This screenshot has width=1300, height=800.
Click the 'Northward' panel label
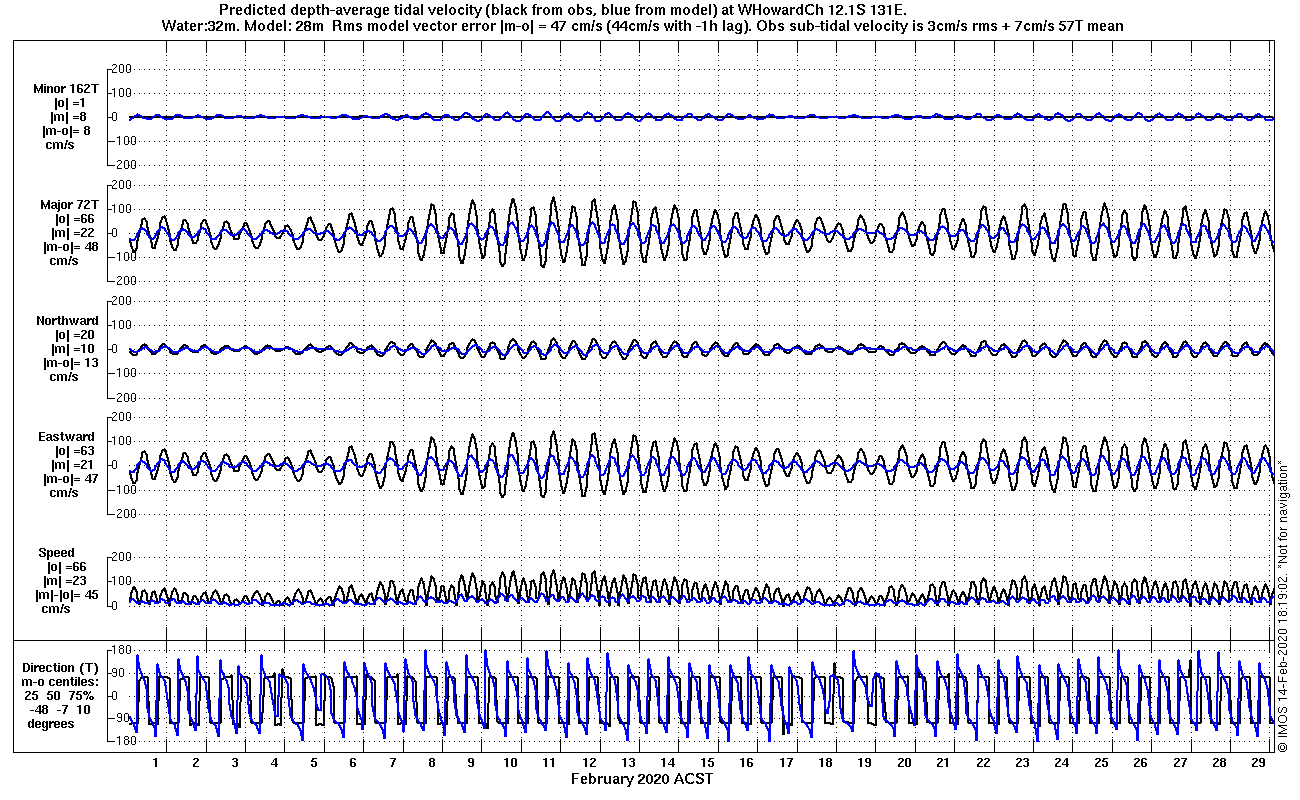pyautogui.click(x=67, y=321)
